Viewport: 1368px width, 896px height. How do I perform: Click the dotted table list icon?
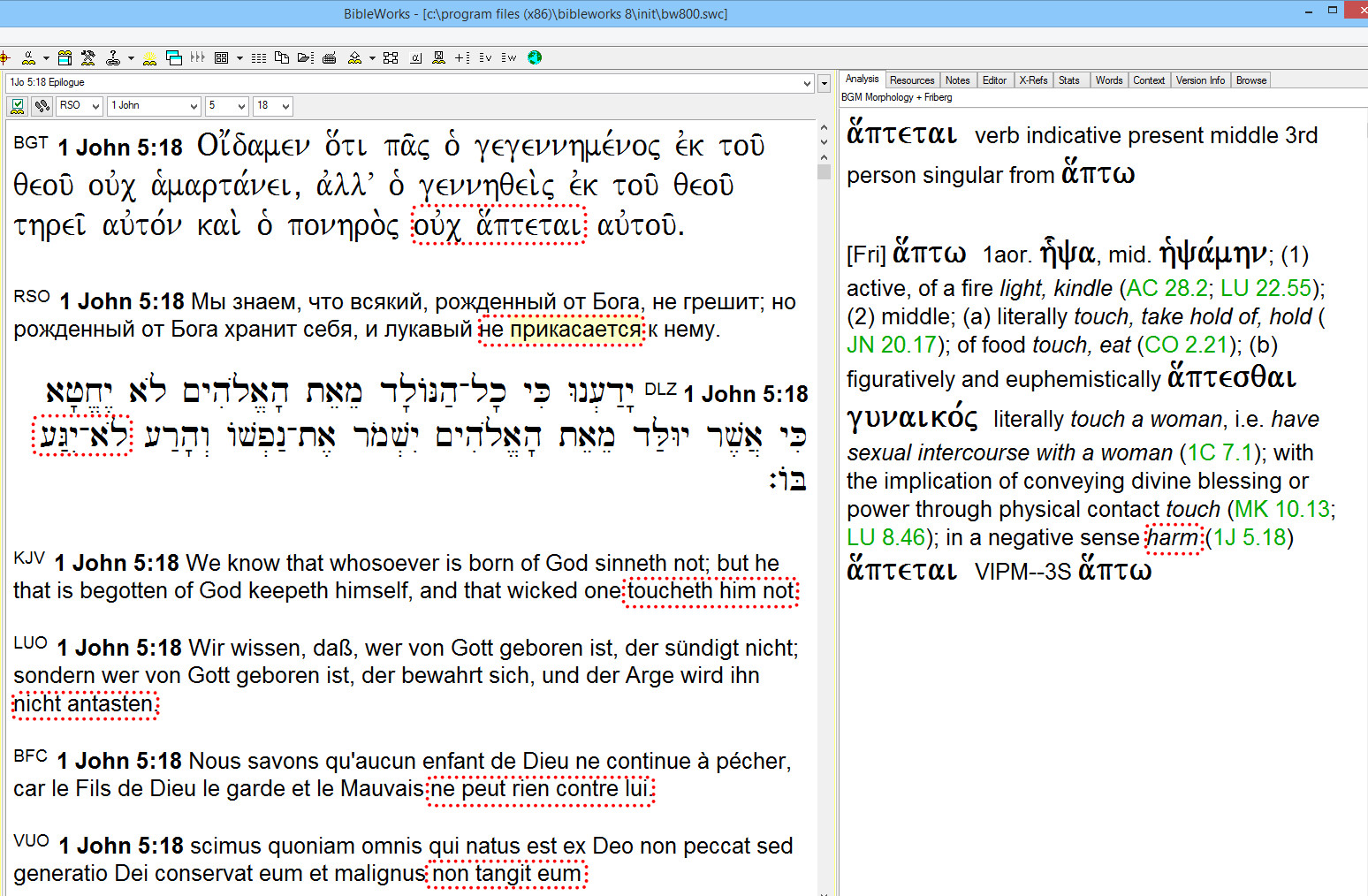tap(259, 58)
